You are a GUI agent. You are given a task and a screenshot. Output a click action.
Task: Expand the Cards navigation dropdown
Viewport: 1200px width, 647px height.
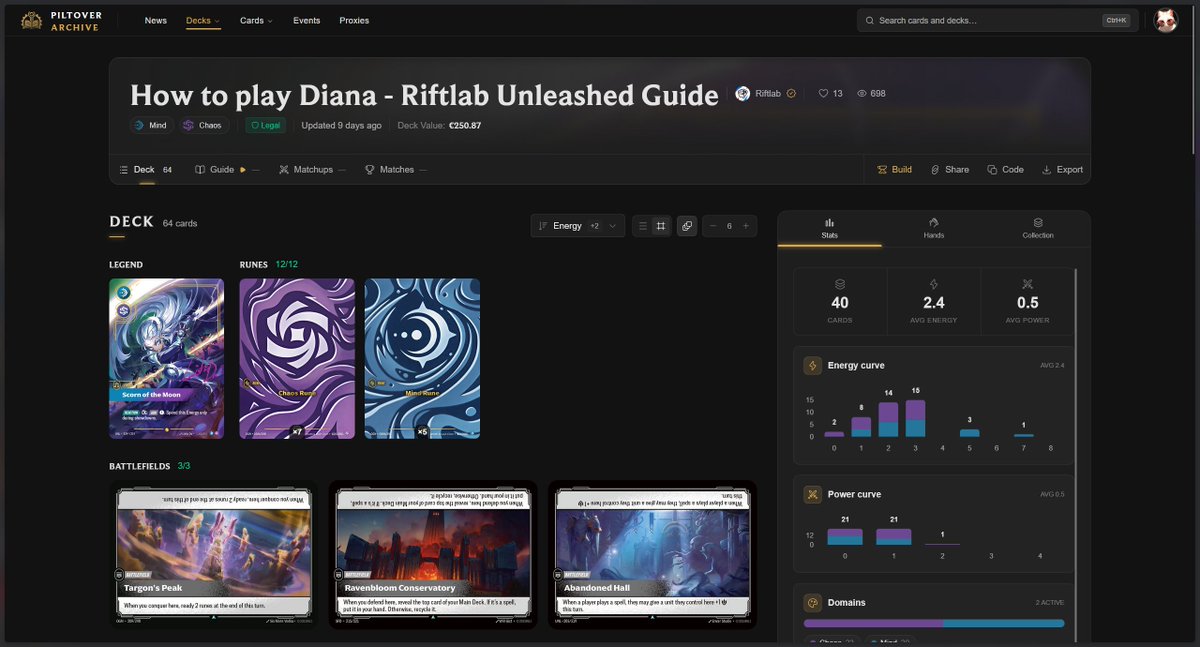click(x=256, y=20)
